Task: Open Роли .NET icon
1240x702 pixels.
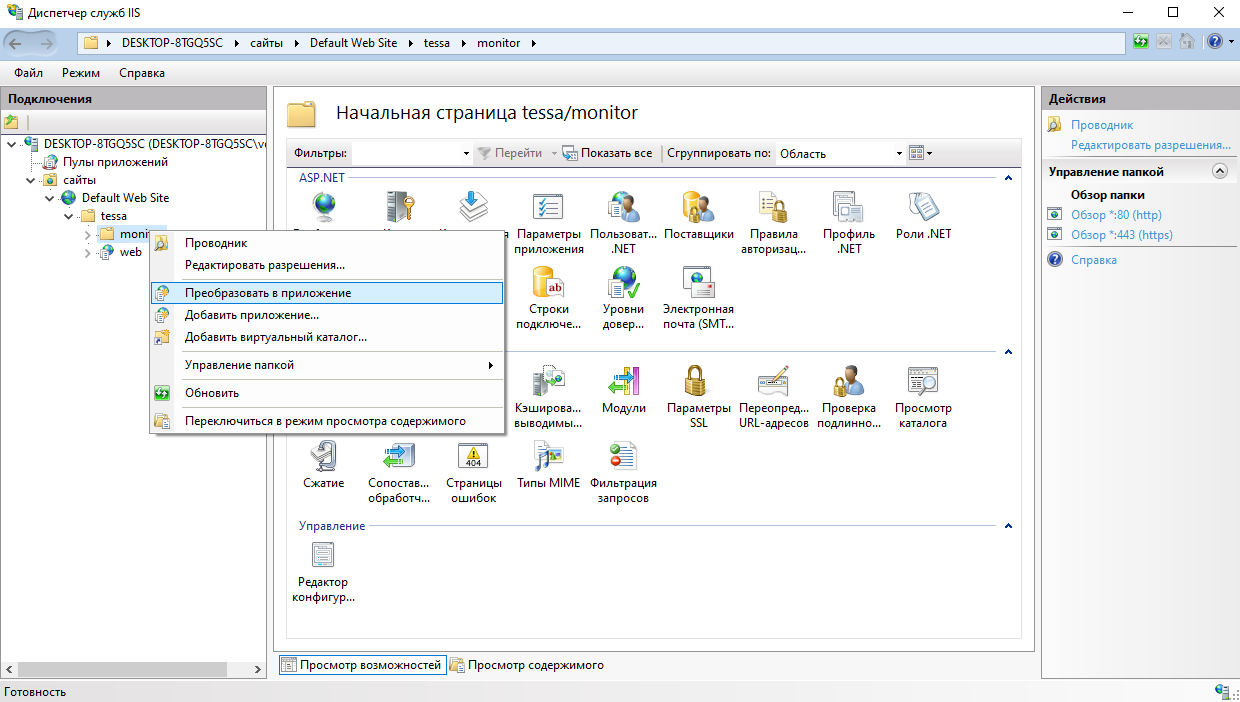Action: click(922, 207)
